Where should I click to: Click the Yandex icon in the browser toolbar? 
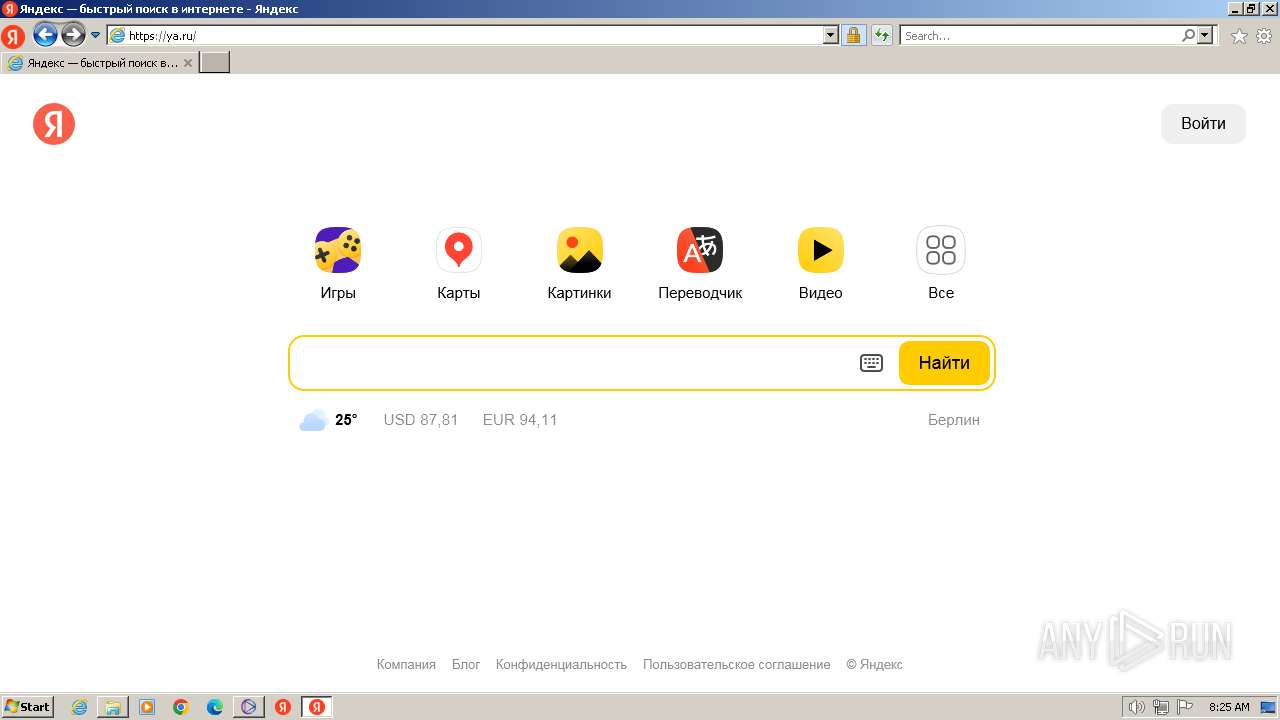[x=13, y=37]
